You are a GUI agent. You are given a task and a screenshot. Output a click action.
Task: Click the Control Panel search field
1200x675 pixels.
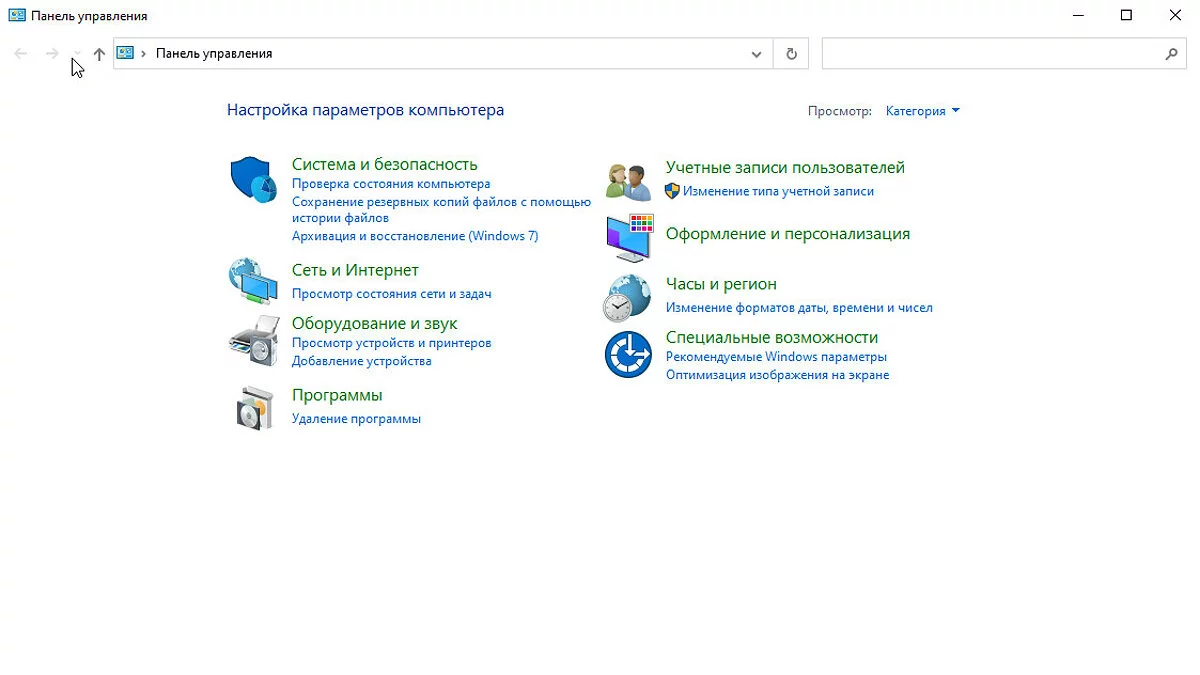click(990, 54)
